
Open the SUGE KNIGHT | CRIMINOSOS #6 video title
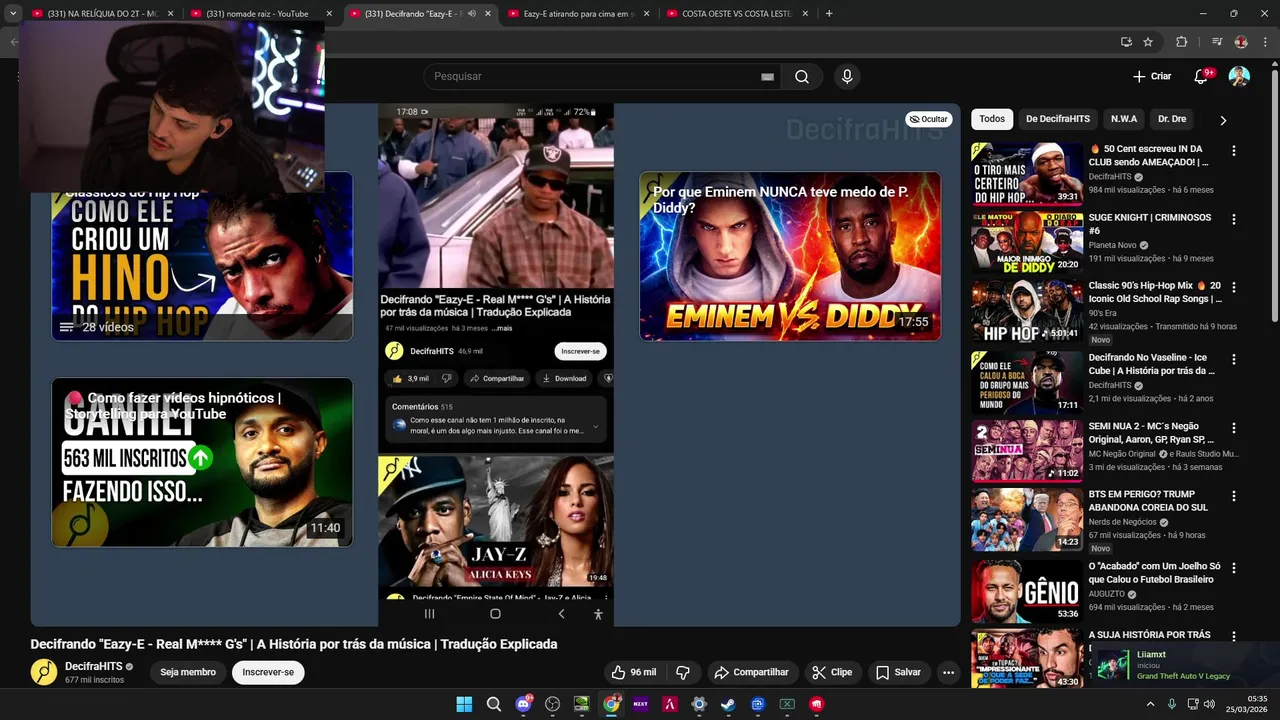pos(1149,224)
